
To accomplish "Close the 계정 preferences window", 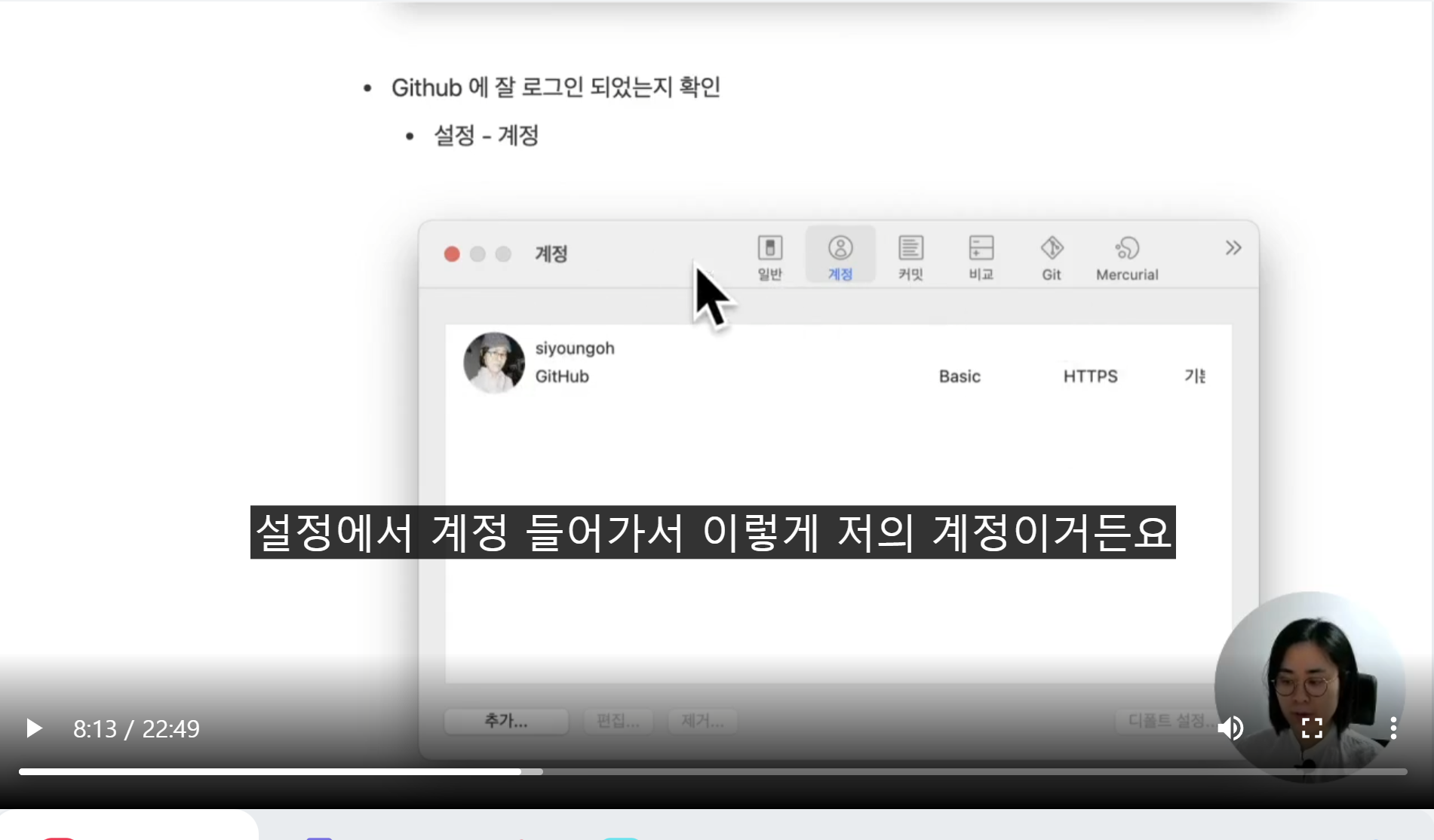I will (452, 254).
